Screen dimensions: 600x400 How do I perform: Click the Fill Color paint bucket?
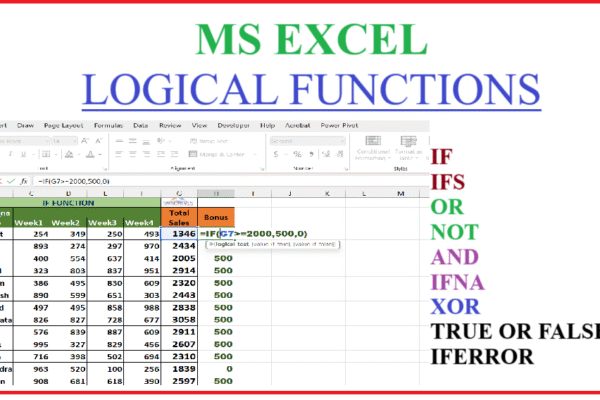(69, 154)
